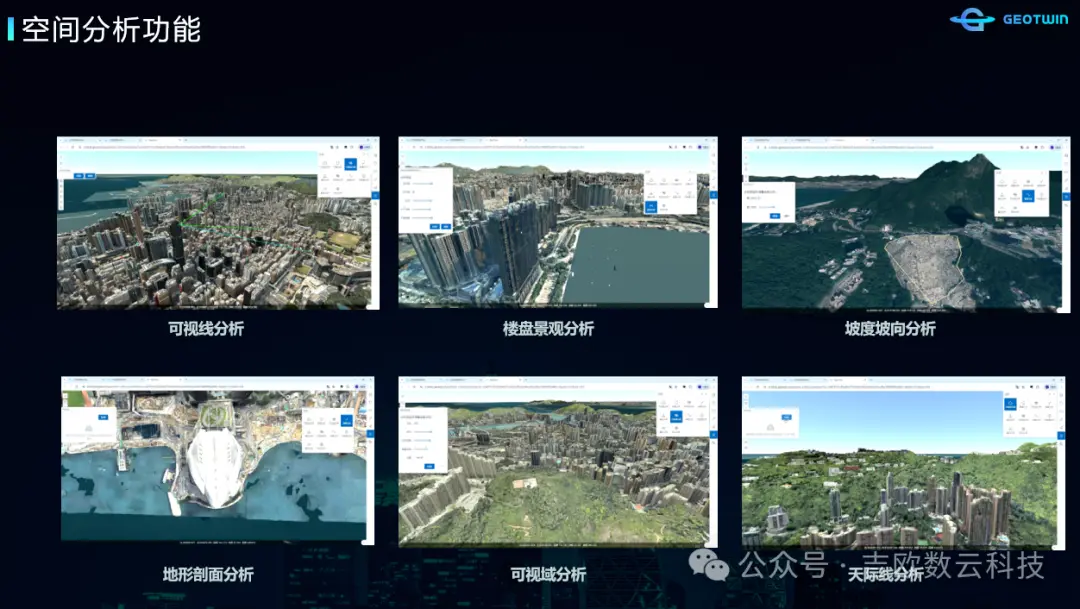Open the 楼盘景观分析 waterfront screenshot thumbnail
Screen dimensions: 1080x609
(x=558, y=223)
